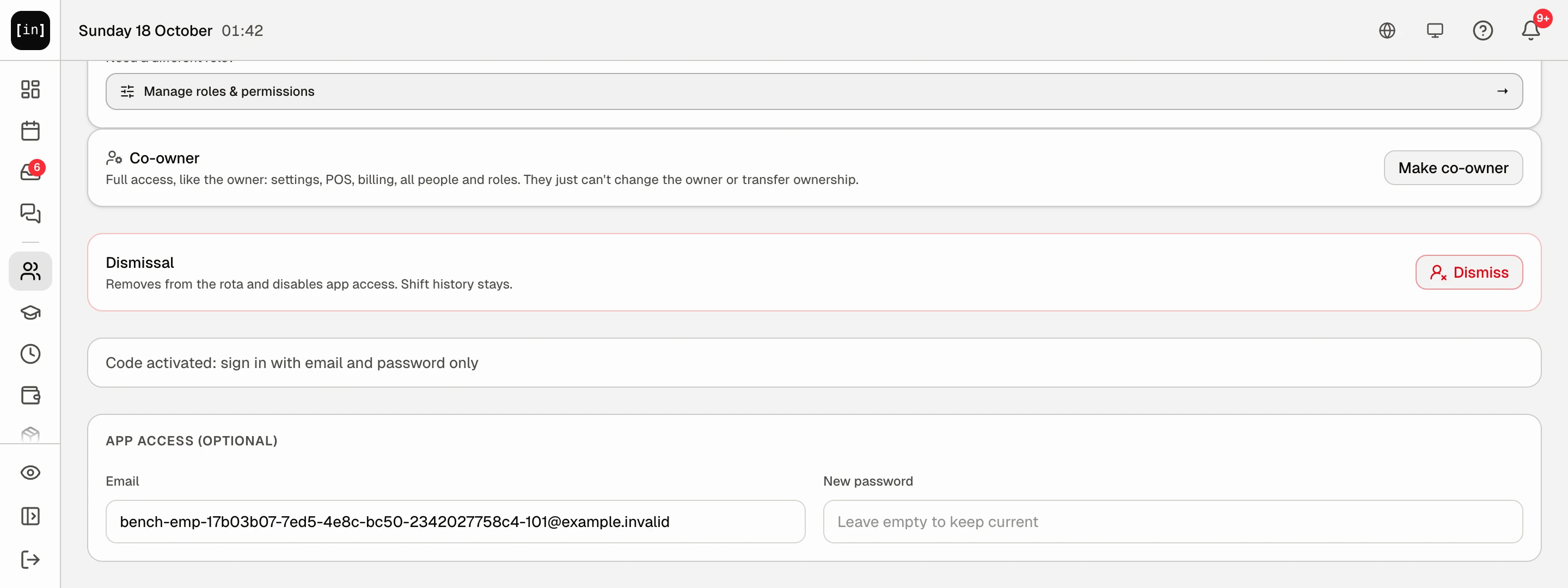This screenshot has width=1568, height=588.
Task: Open the dashboard grid icon in sidebar
Action: pos(30,89)
